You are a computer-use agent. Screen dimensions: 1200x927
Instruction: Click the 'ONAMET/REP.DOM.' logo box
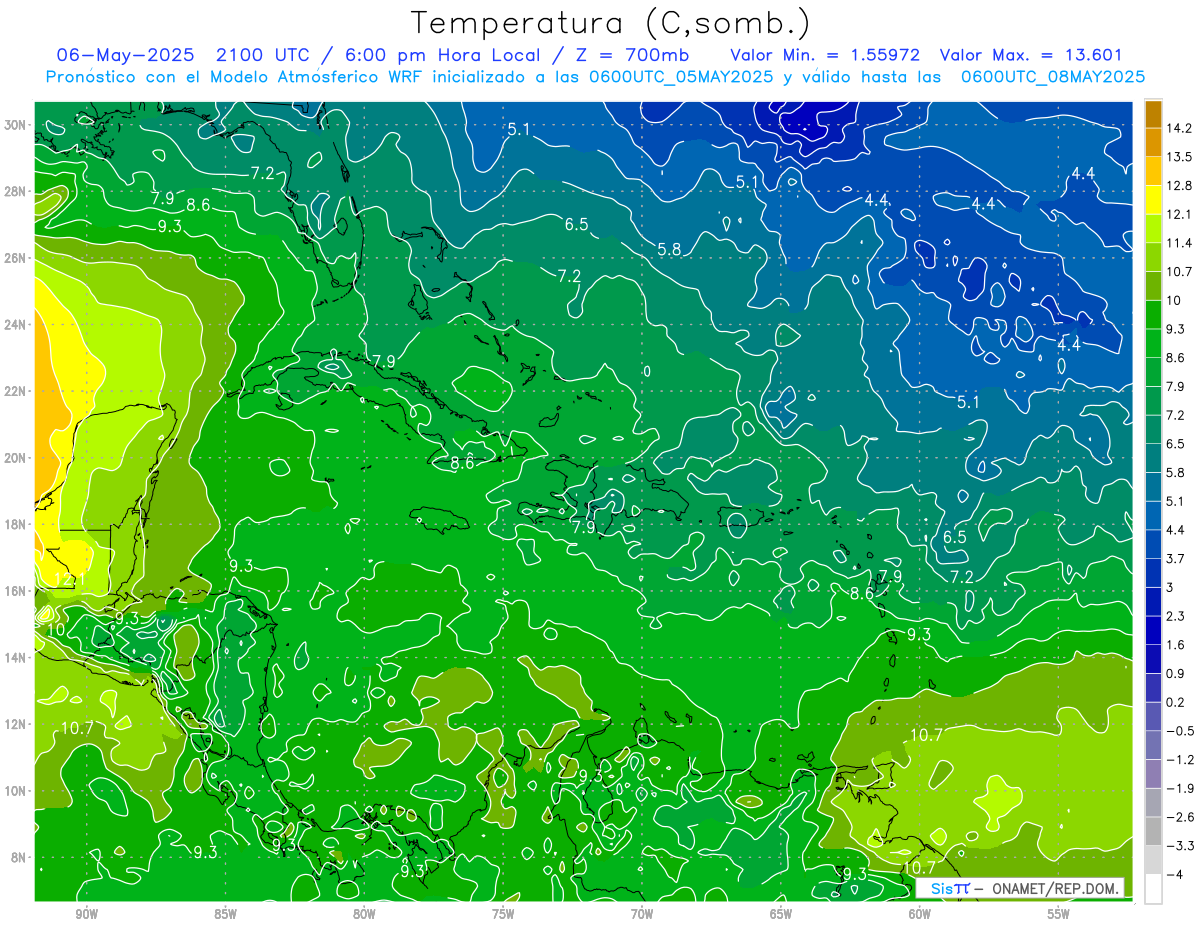click(1019, 888)
